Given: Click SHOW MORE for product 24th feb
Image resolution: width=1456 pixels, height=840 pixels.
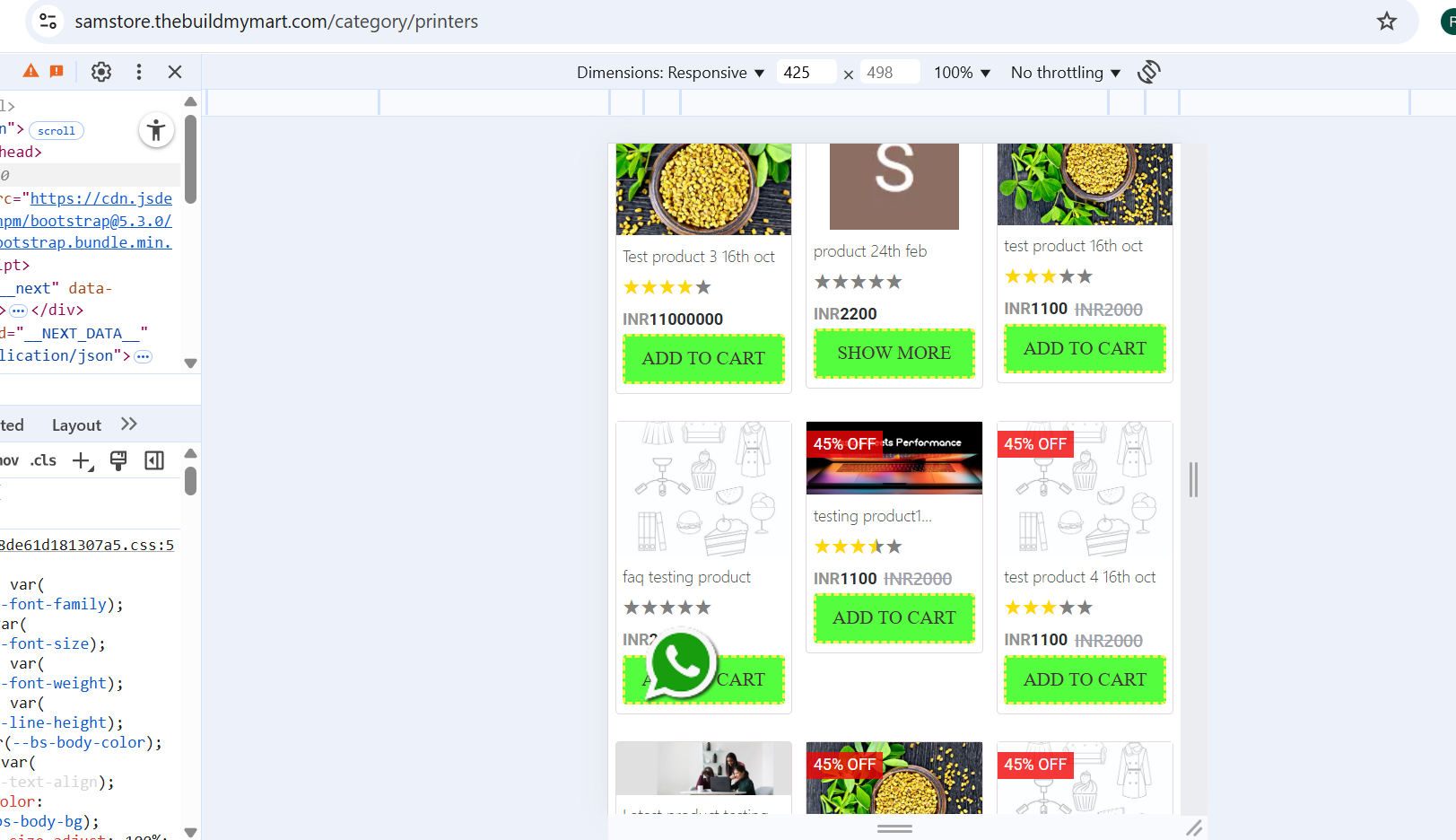Looking at the screenshot, I should (894, 354).
